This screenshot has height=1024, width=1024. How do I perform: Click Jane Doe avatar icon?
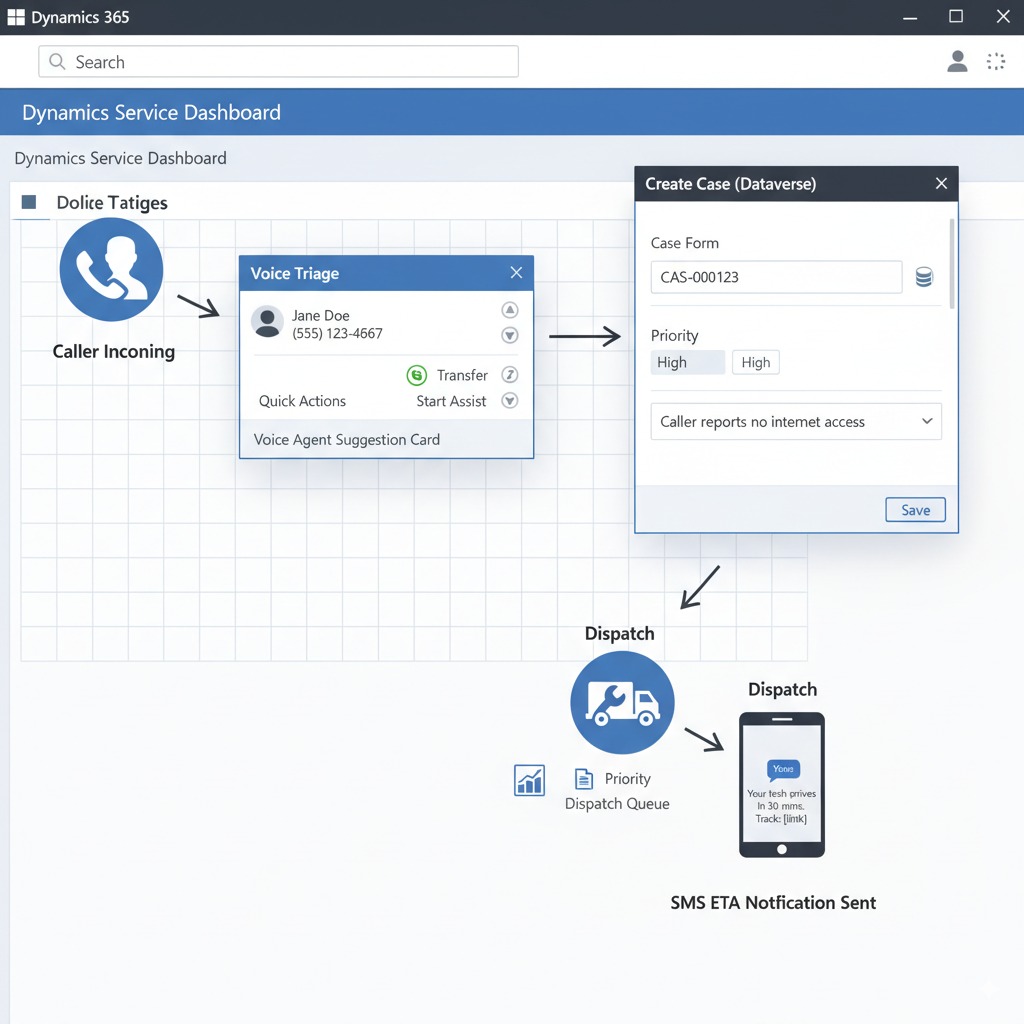[x=267, y=321]
